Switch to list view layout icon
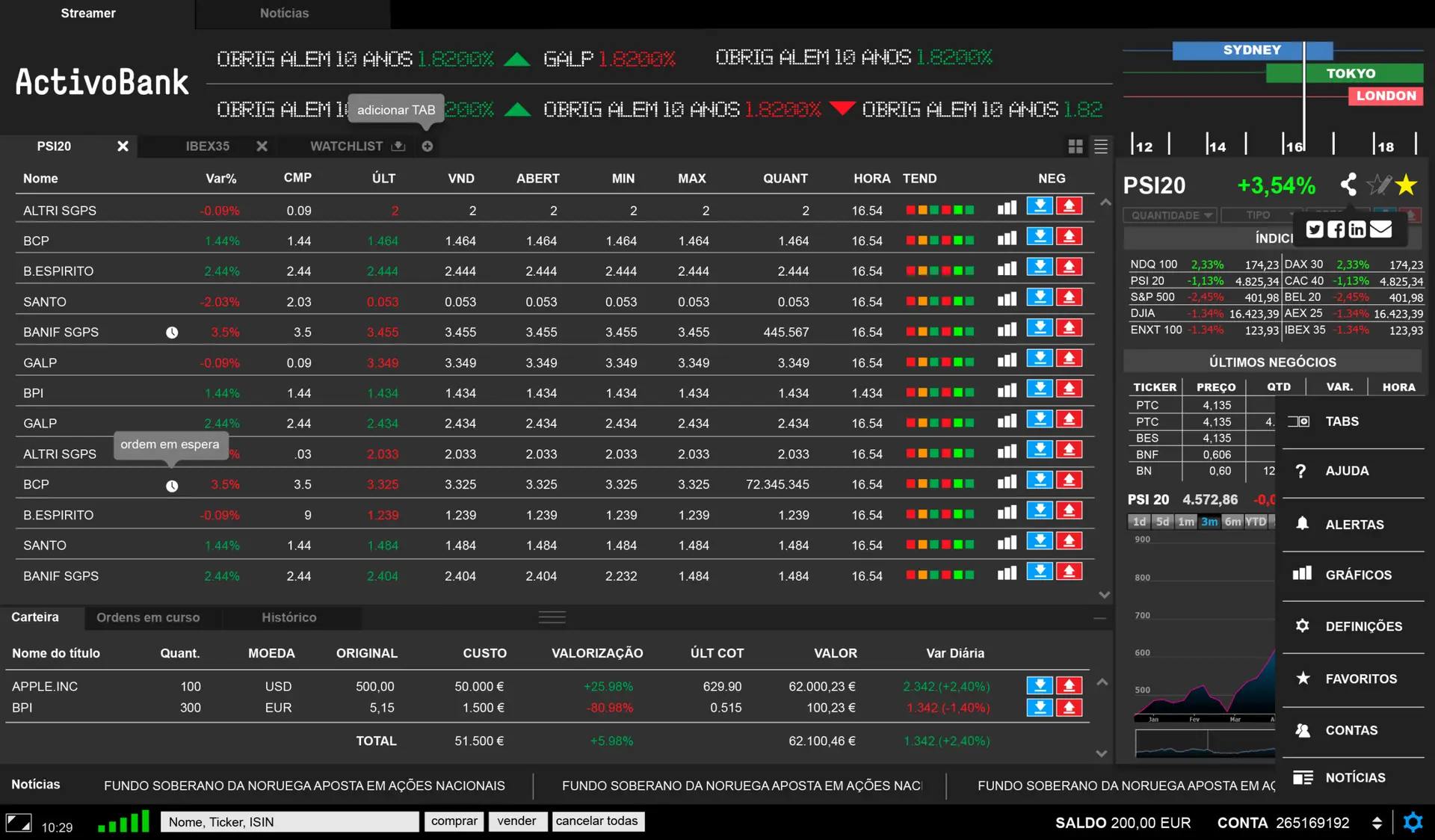Viewport: 1435px width, 840px height. pos(1101,146)
